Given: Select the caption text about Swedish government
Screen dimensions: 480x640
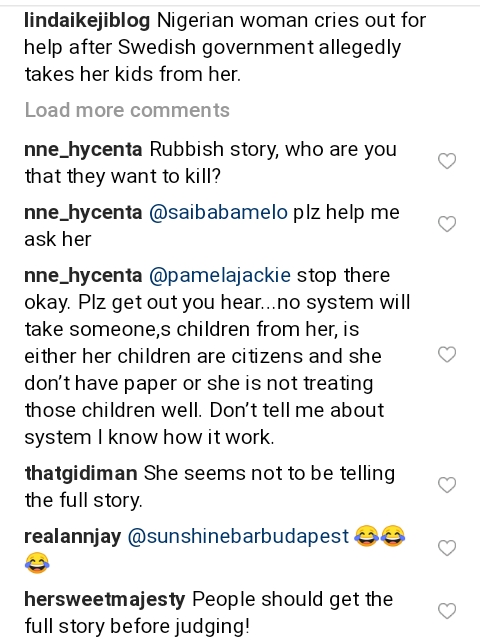Looking at the screenshot, I should [x=225, y=47].
